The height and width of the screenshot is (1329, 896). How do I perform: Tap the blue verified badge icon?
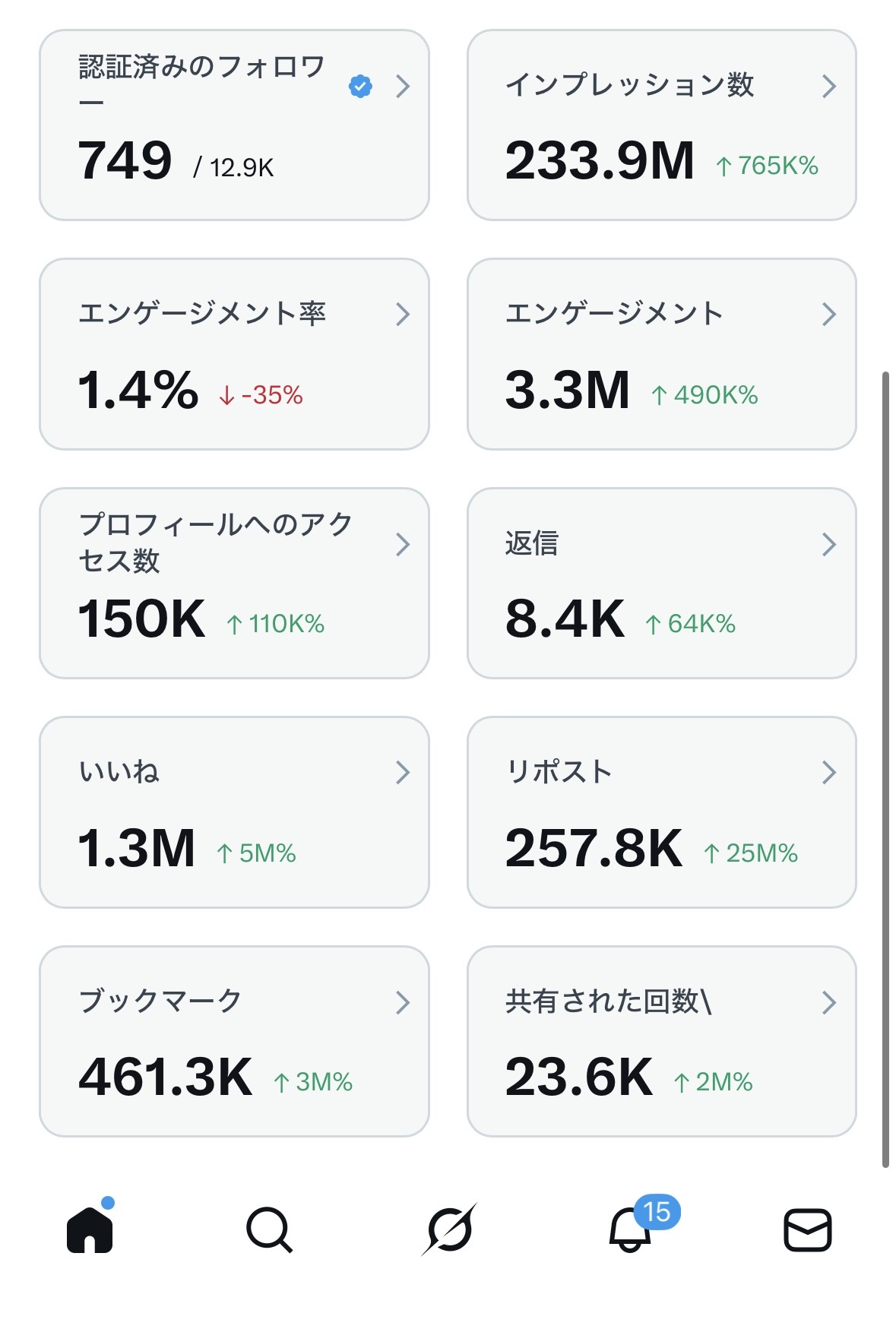360,87
